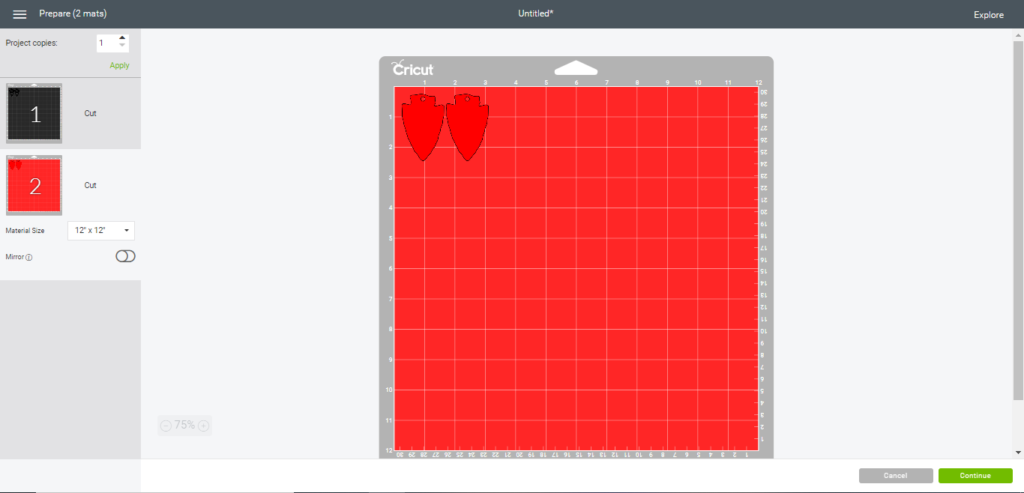Click the Project copies number field
This screenshot has width=1024, height=493.
(106, 43)
